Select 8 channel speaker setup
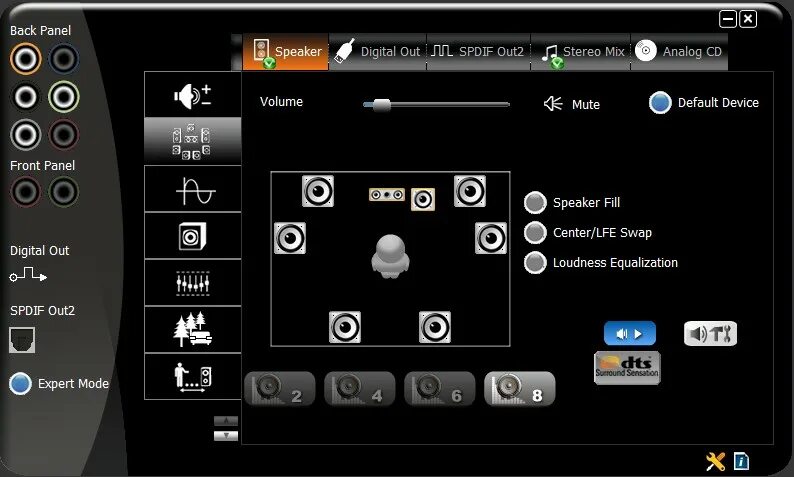Image resolution: width=794 pixels, height=477 pixels. 520,389
